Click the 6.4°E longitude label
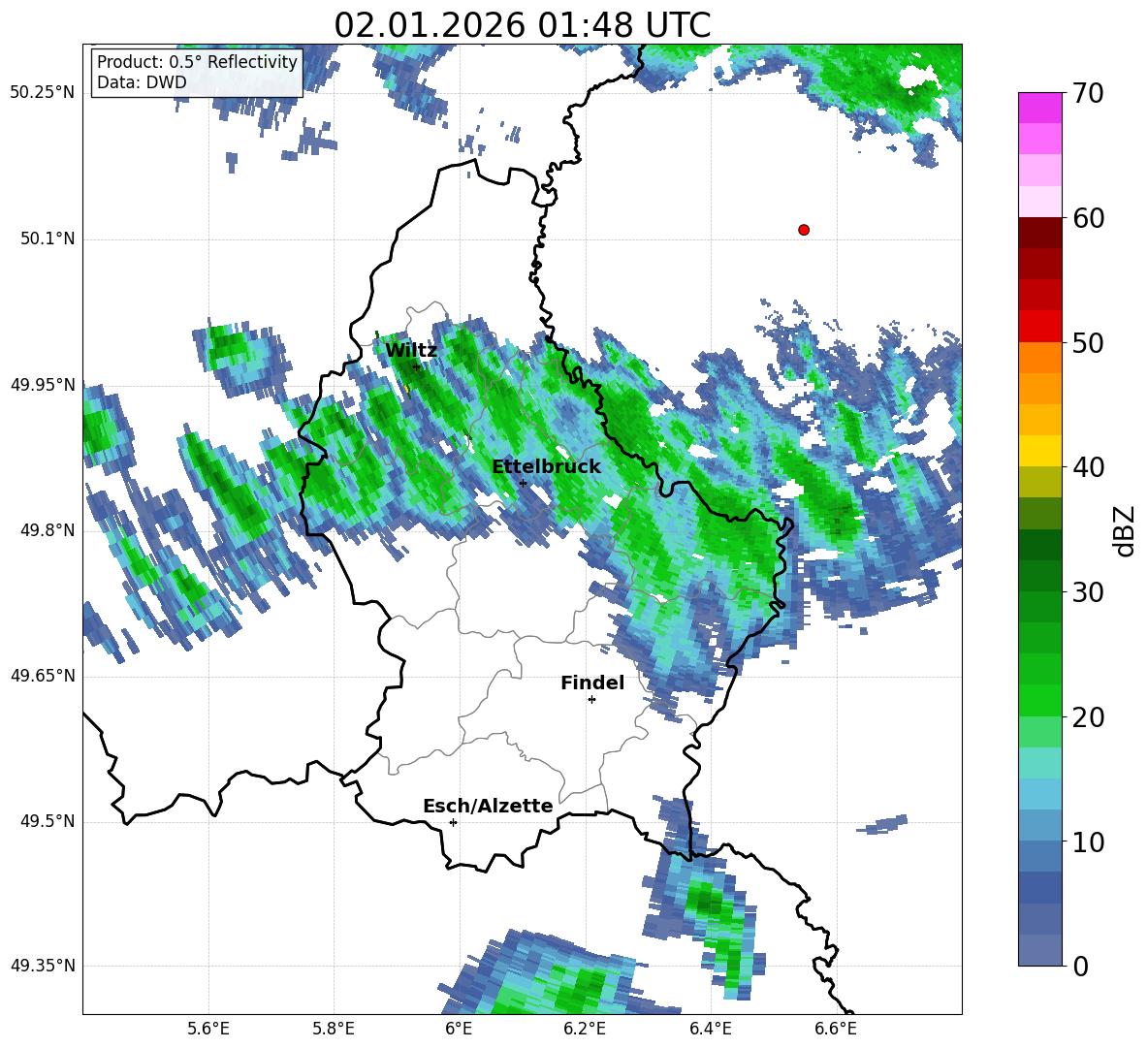Viewport: 1148px width, 1048px height. 710,1029
